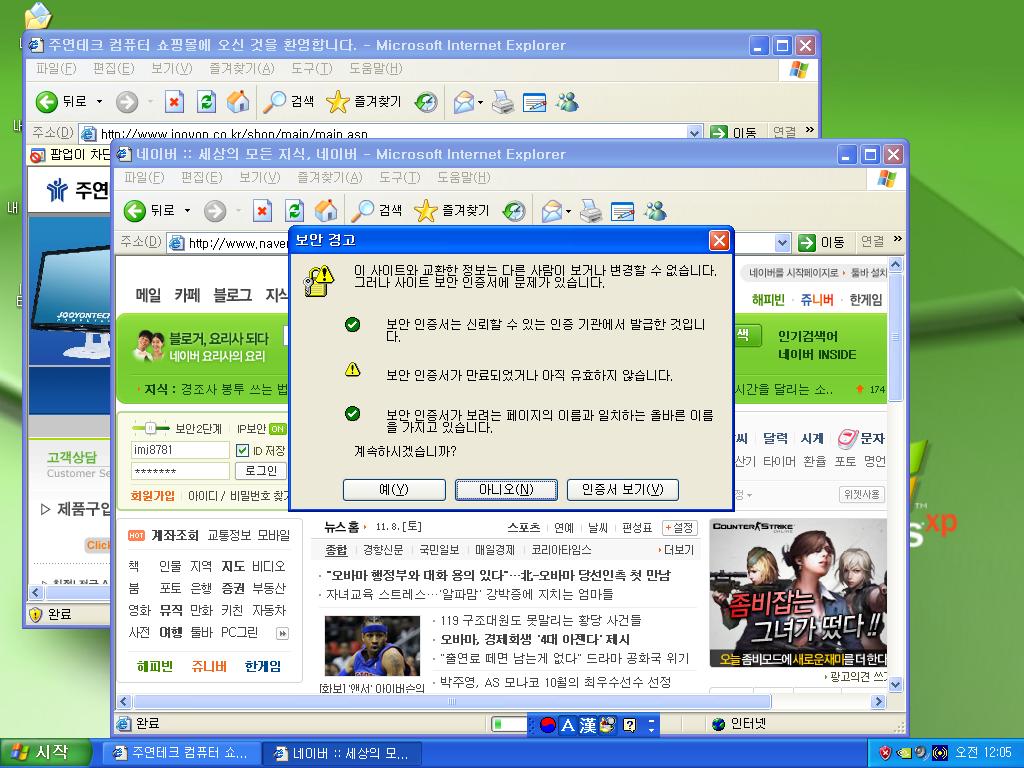Image resolution: width=1024 pixels, height=768 pixels.
Task: Open address bar dropdown in the 주연테크 window
Action: pyautogui.click(x=694, y=133)
